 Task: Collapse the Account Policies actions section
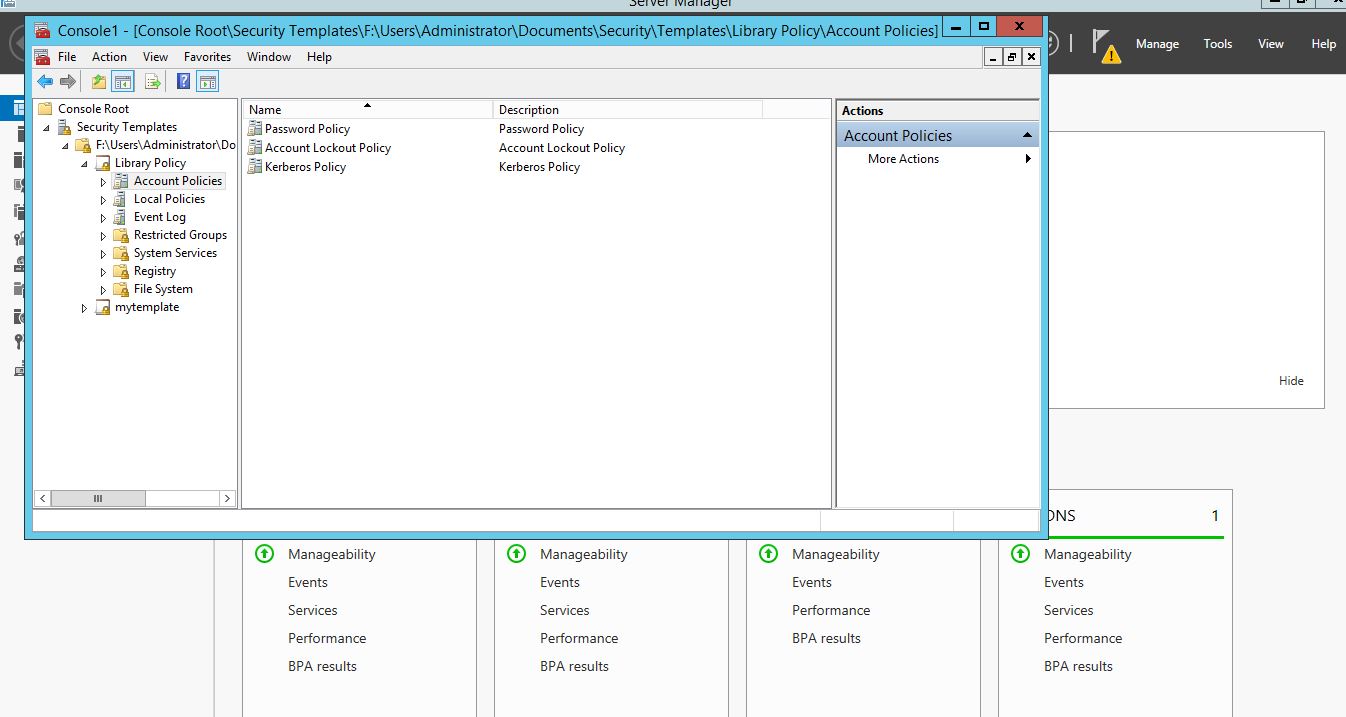(x=1026, y=136)
